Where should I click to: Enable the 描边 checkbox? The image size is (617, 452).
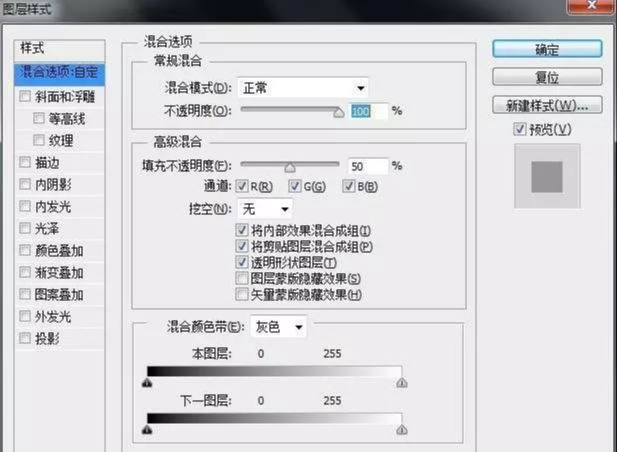25,162
